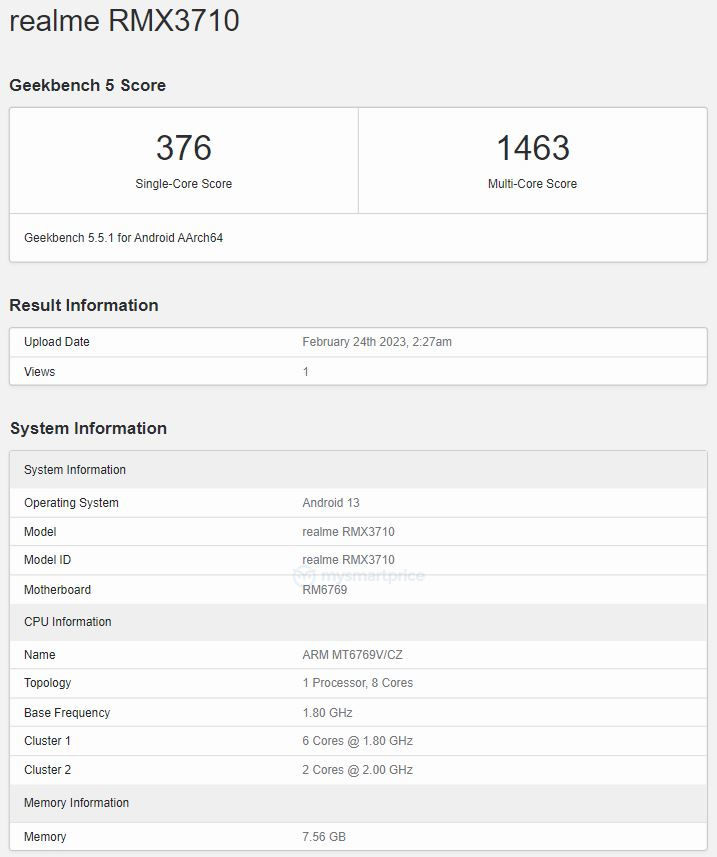Viewport: 717px width, 857px height.
Task: Click the 2 Cores @ 2.00 GHz value
Action: click(x=357, y=770)
